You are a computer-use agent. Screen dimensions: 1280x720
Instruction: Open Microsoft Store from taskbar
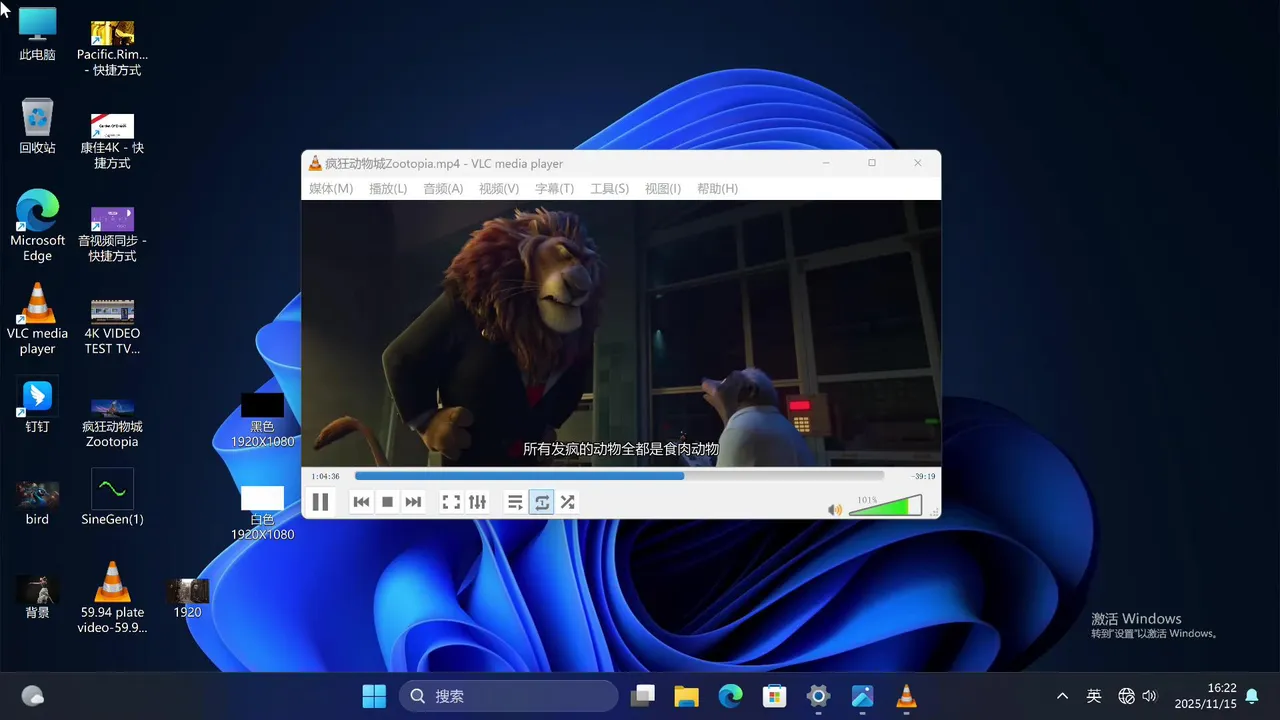(x=774, y=696)
